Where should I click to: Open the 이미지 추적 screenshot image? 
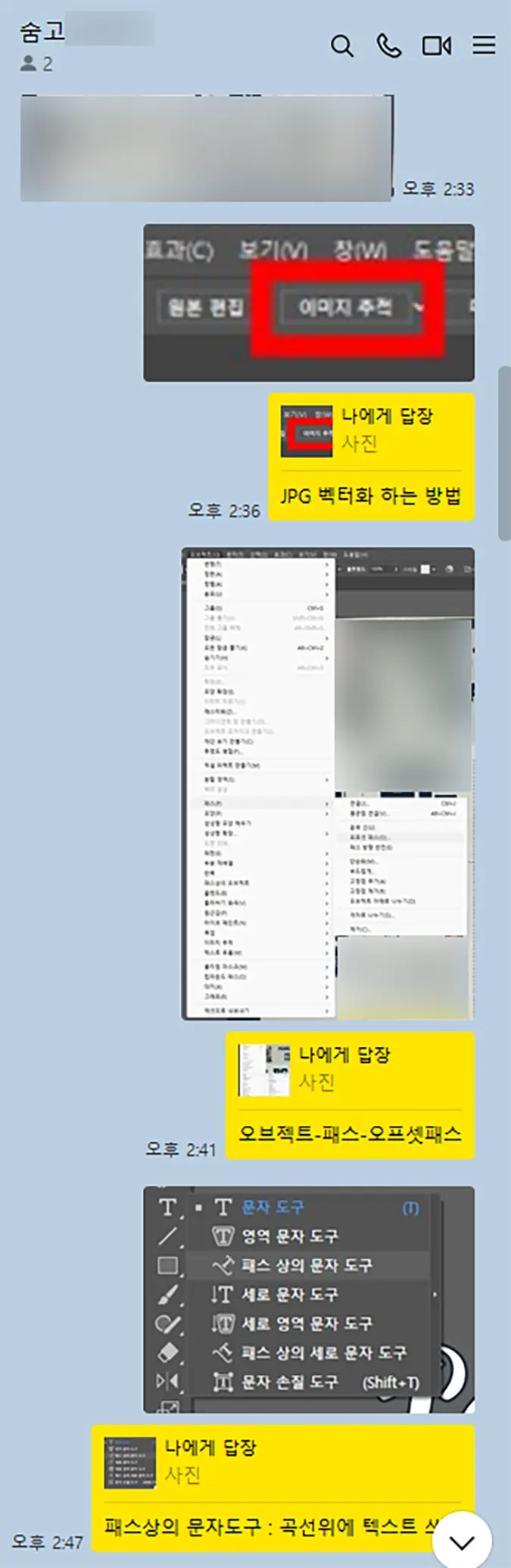[x=309, y=302]
